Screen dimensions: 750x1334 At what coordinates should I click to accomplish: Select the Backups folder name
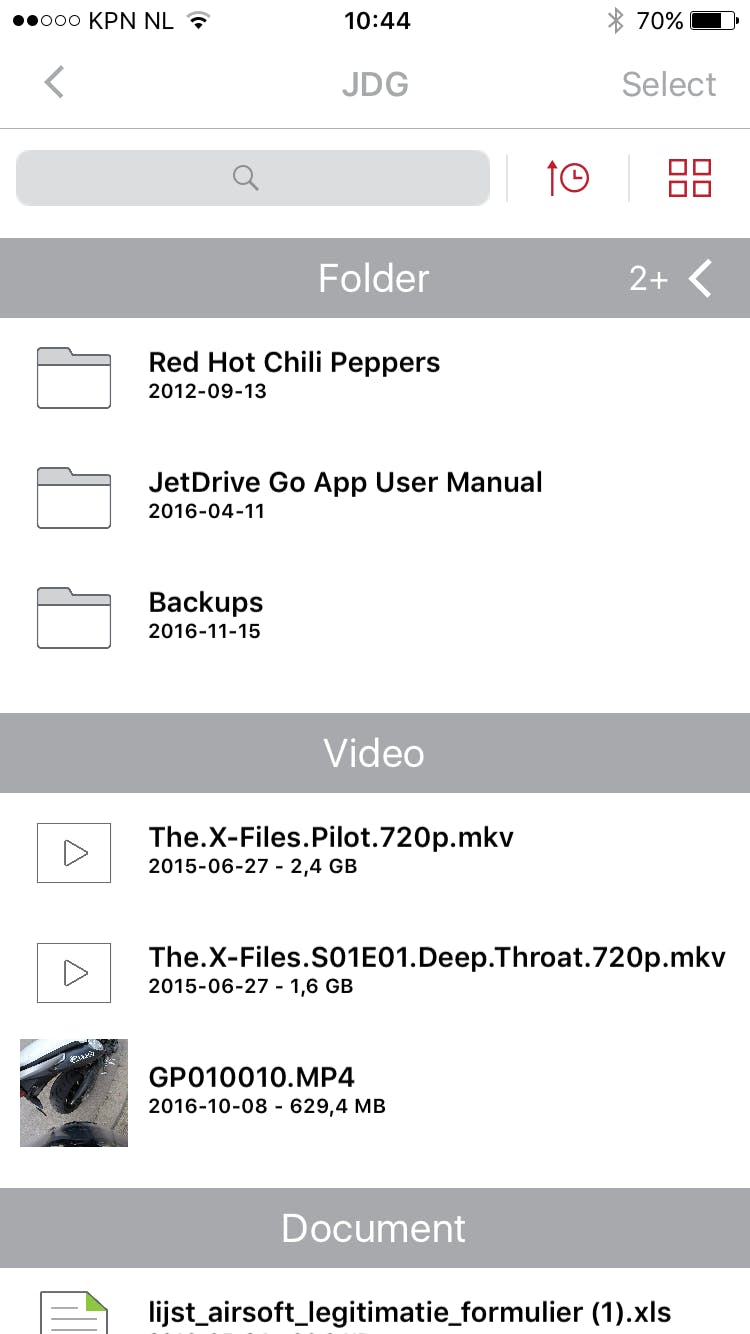pos(206,603)
